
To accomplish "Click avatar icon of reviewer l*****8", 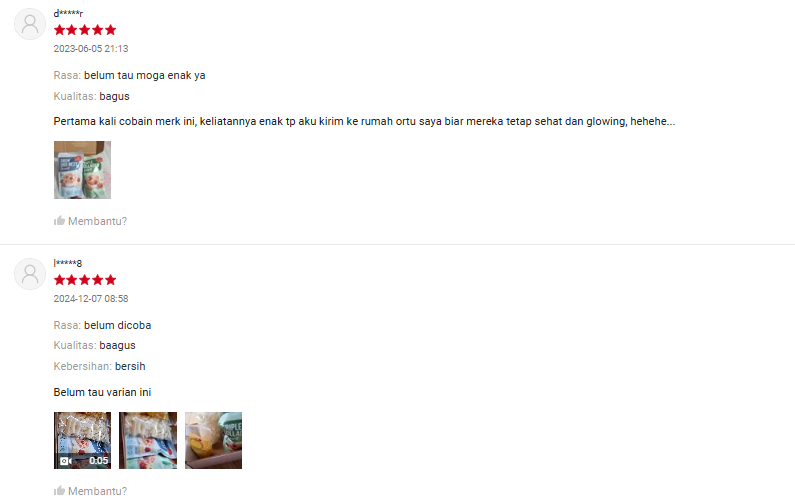I will point(30,274).
